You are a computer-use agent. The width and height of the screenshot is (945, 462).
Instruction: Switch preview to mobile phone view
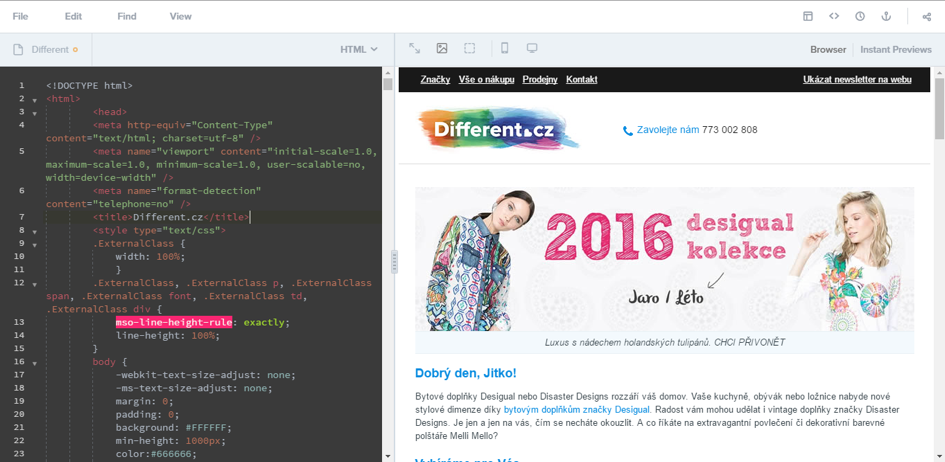pos(505,48)
